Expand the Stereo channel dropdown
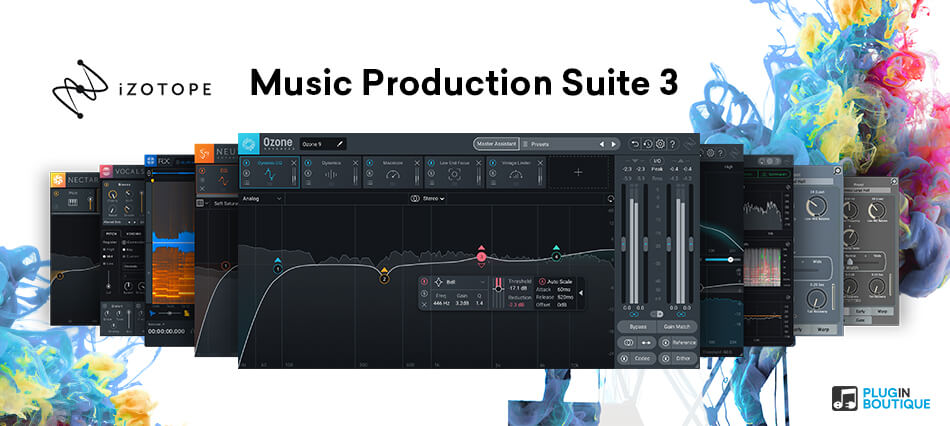The width and height of the screenshot is (950, 426). 427,199
